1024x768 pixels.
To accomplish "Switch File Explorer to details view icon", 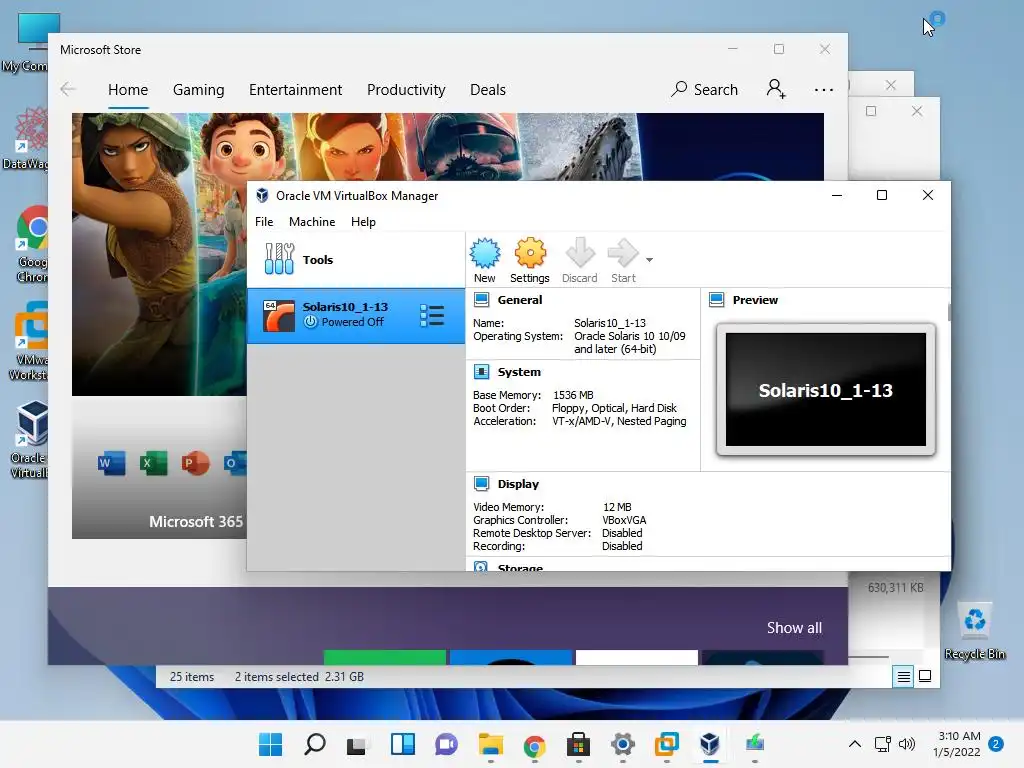I will click(x=903, y=677).
